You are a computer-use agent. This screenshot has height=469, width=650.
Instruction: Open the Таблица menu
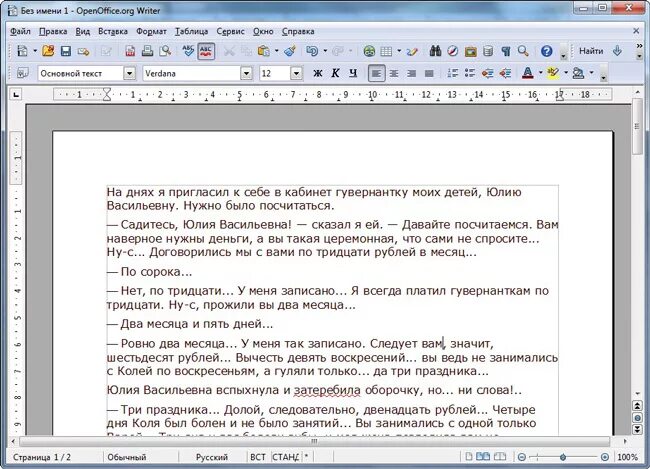[191, 32]
